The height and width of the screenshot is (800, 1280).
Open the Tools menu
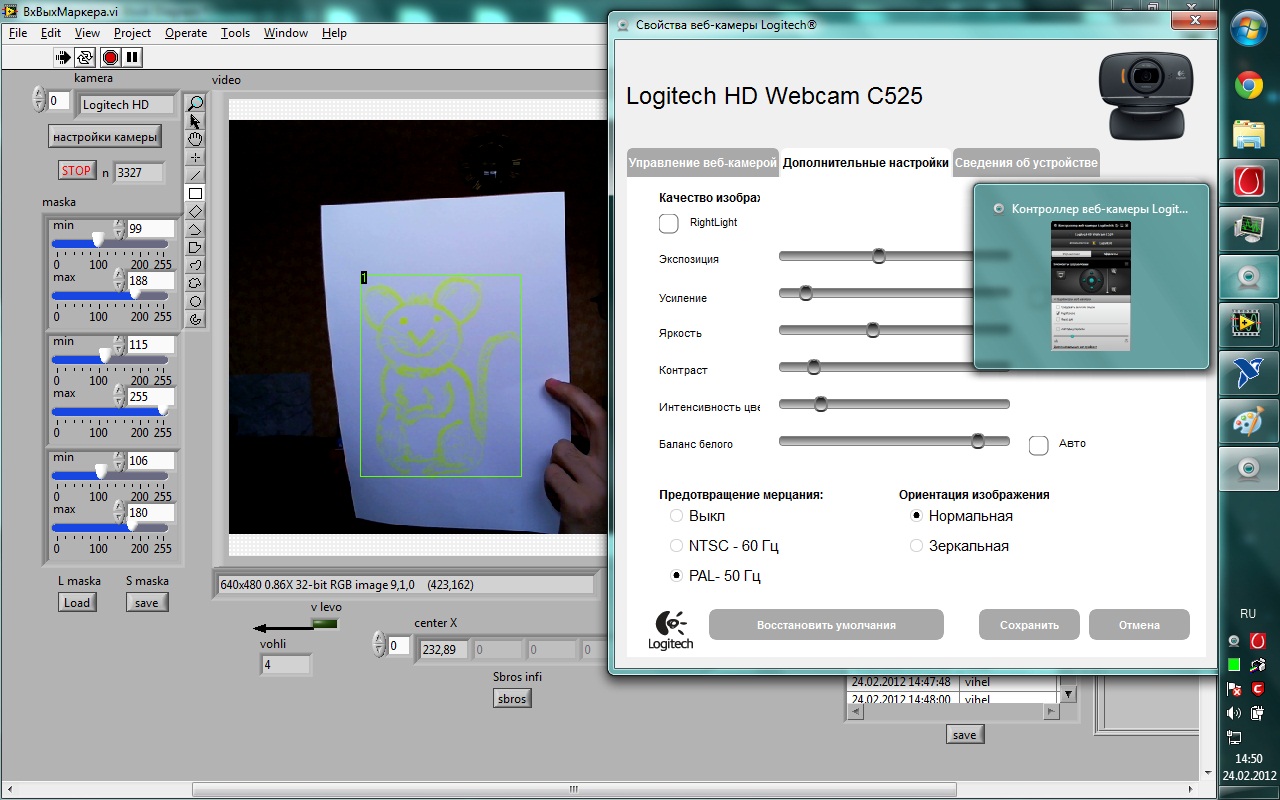[x=235, y=33]
